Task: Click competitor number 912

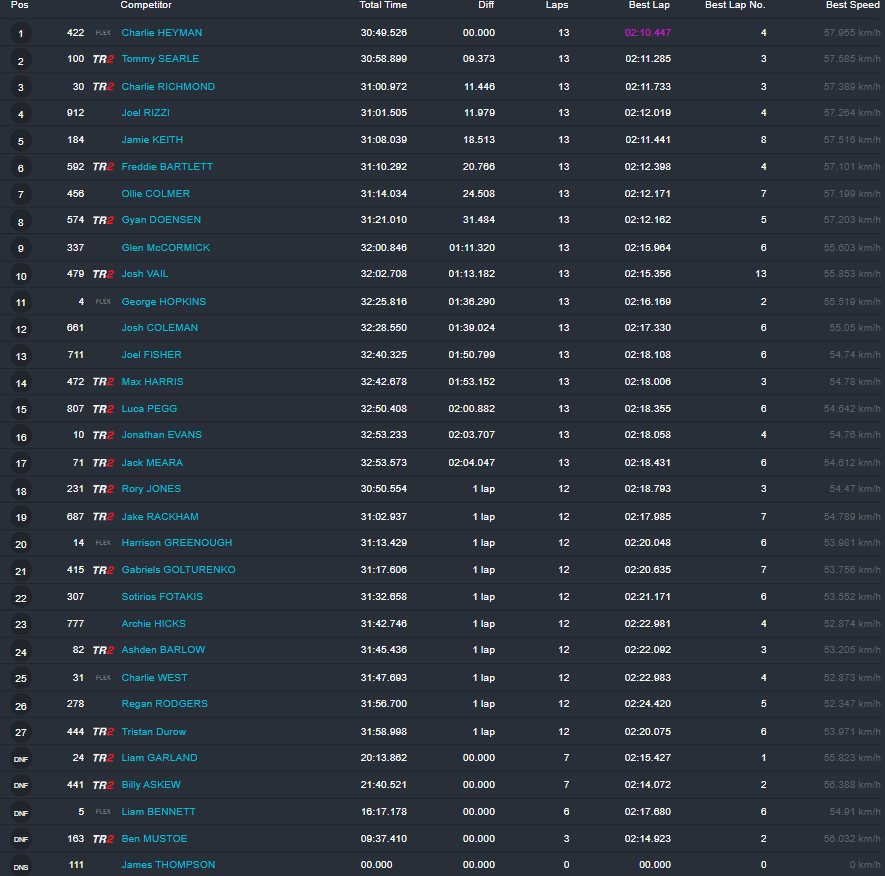Action: (x=75, y=113)
